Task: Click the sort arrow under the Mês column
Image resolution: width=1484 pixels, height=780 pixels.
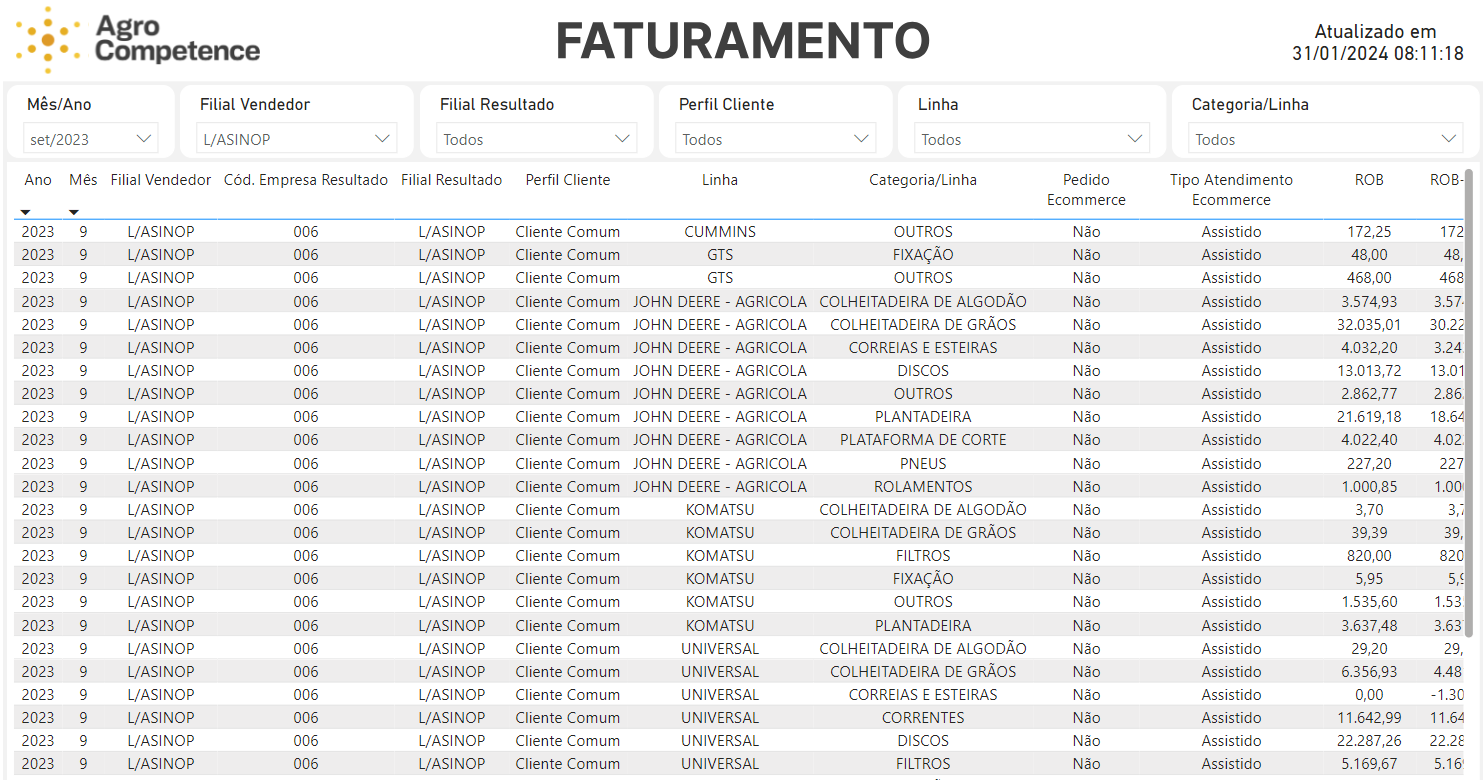Action: [x=74, y=212]
